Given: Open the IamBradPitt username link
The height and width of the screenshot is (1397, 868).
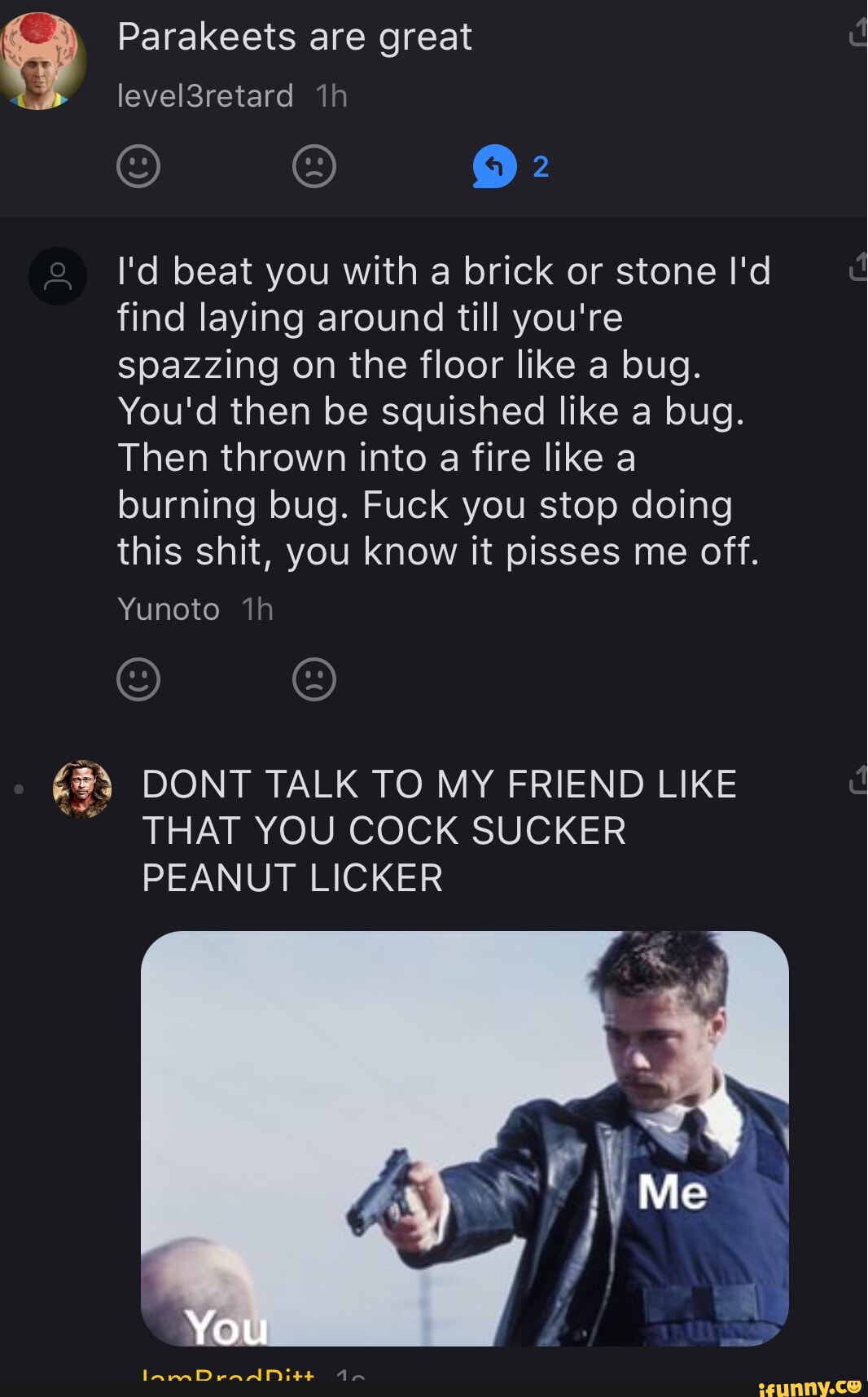Looking at the screenshot, I should [x=228, y=1375].
